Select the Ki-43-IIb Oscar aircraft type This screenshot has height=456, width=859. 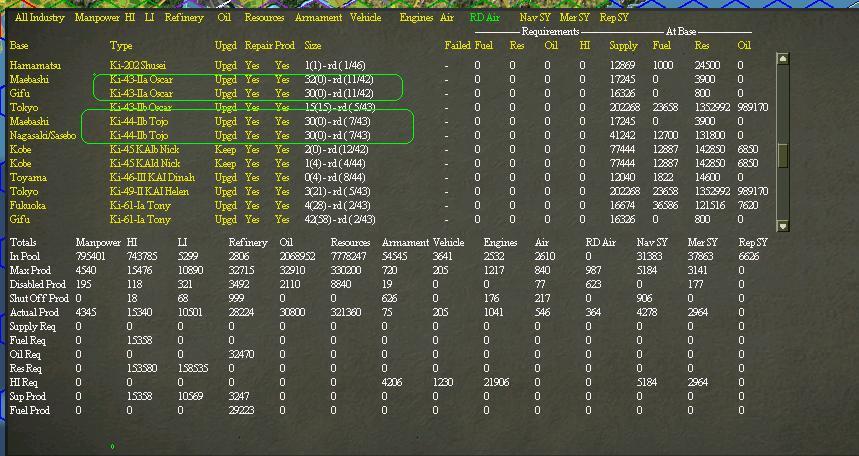[141, 107]
